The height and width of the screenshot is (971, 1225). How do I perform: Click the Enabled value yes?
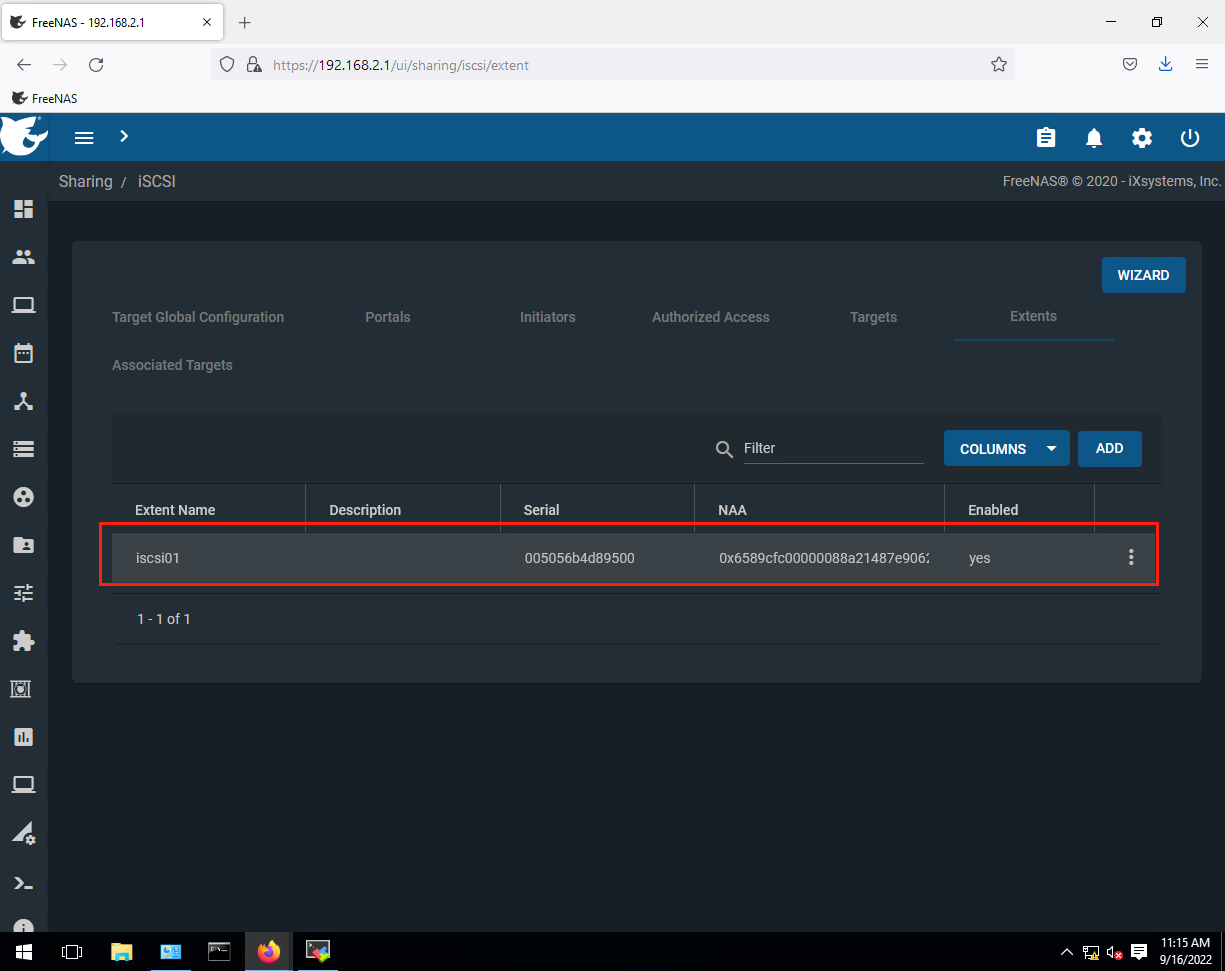(979, 558)
